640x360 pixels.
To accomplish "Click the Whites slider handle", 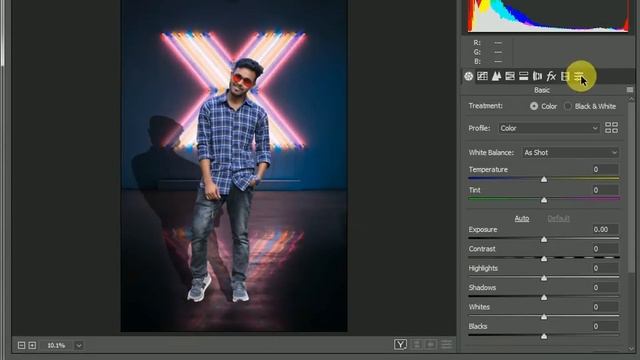I will pyautogui.click(x=544, y=317).
